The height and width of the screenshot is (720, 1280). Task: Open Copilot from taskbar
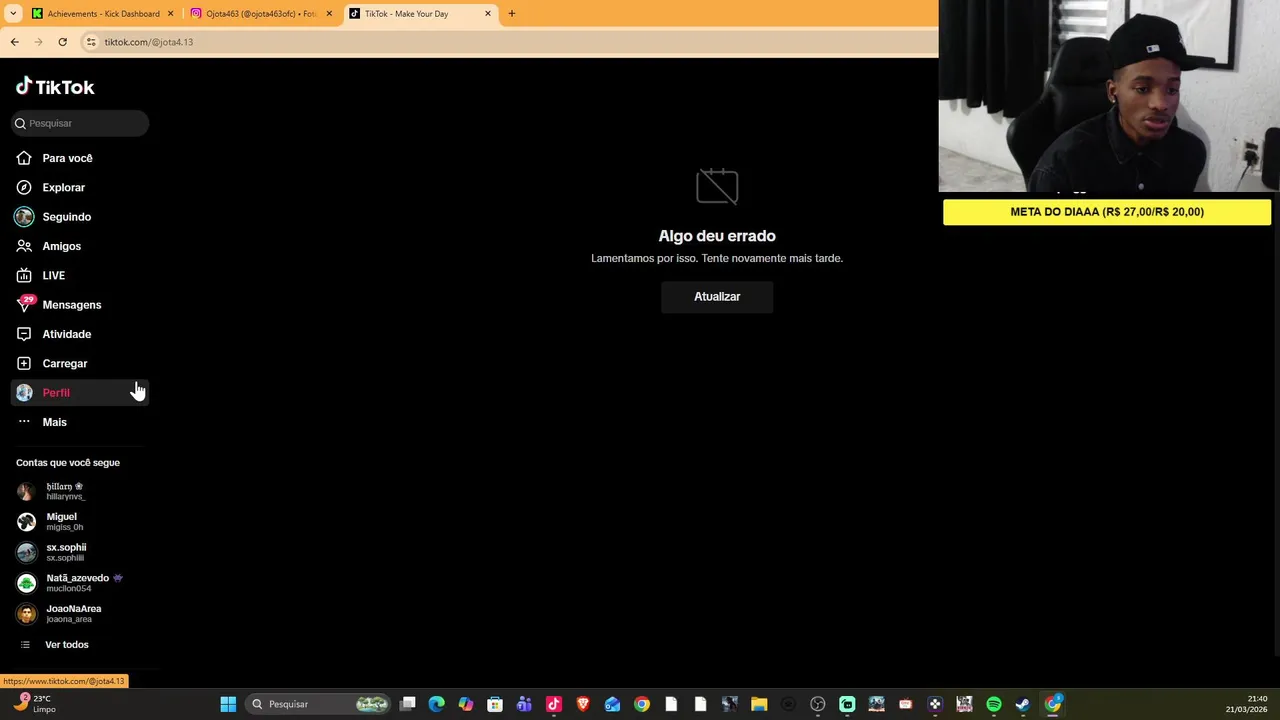tap(466, 704)
